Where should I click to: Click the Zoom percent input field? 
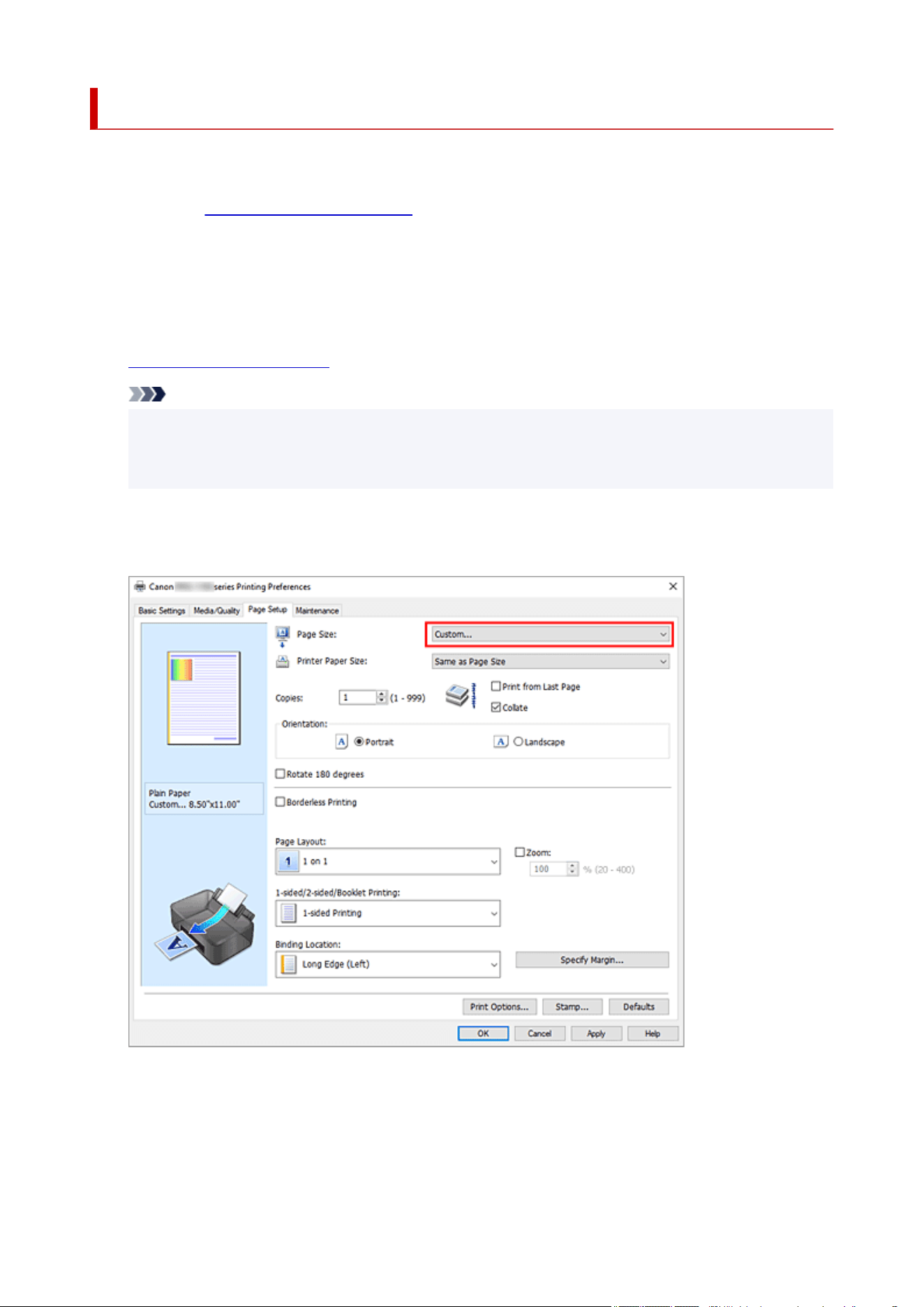coord(549,869)
